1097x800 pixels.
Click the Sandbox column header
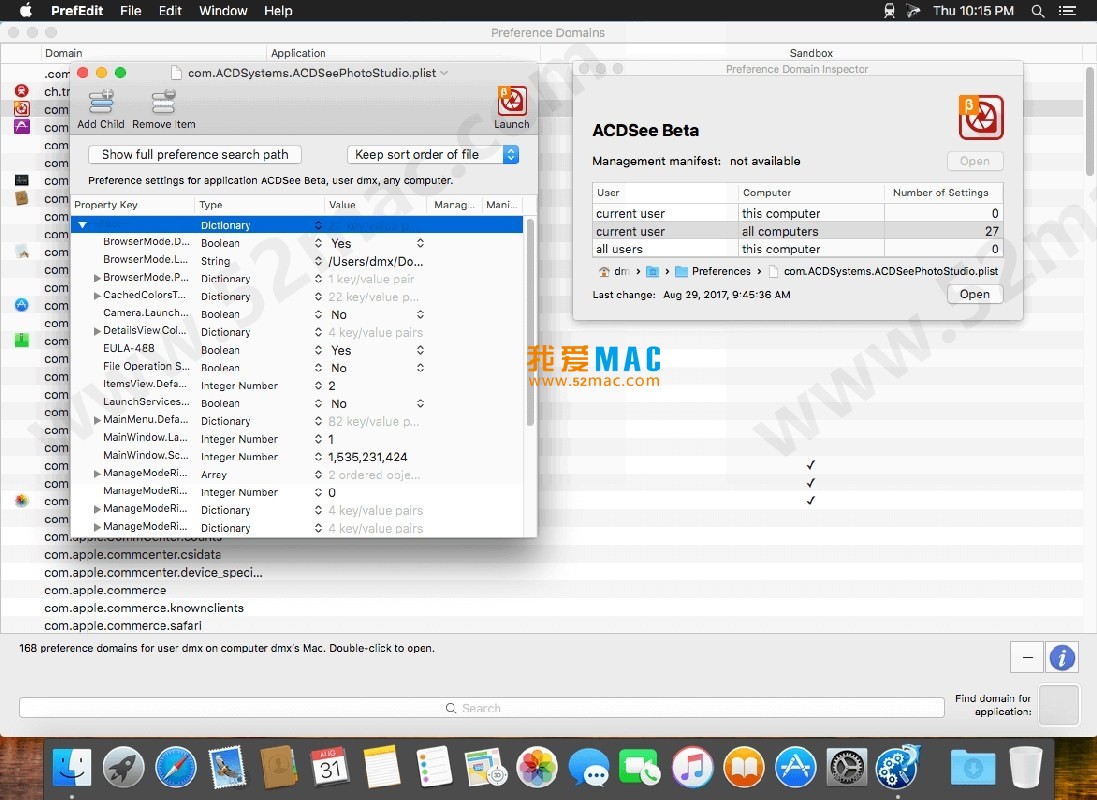click(x=811, y=53)
